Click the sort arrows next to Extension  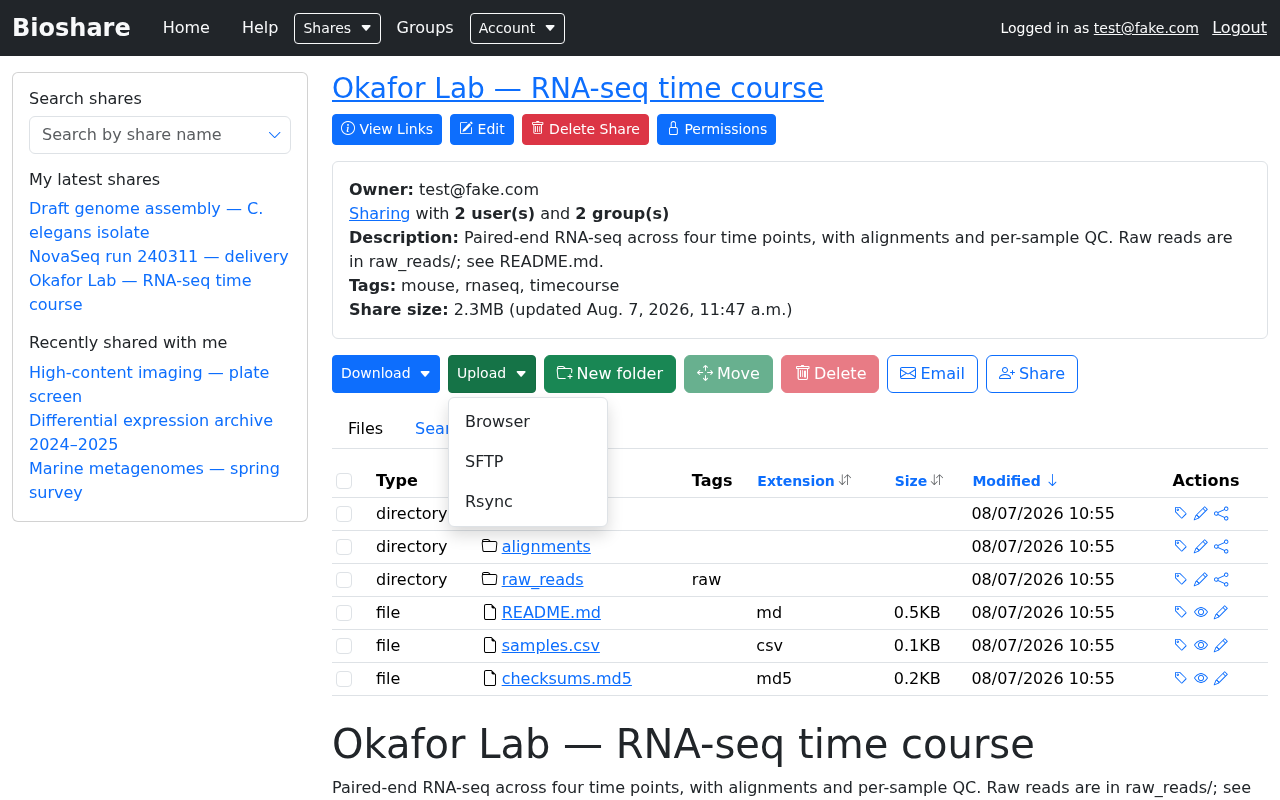(x=845, y=480)
